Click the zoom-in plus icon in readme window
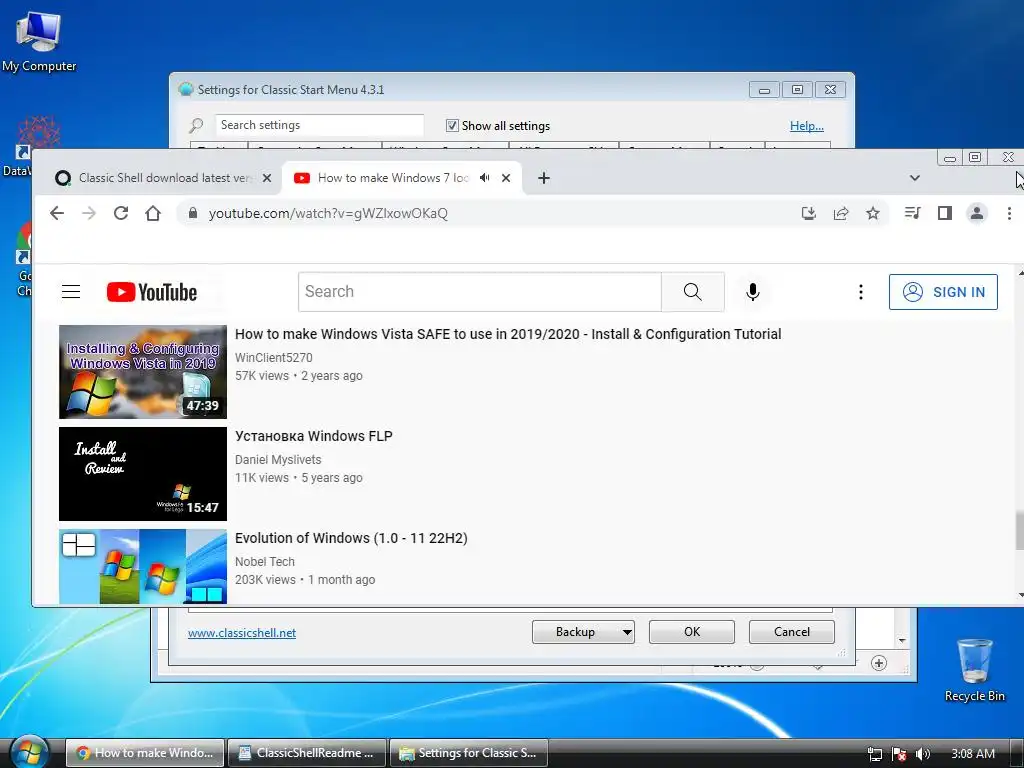The image size is (1024, 768). pyautogui.click(x=879, y=664)
